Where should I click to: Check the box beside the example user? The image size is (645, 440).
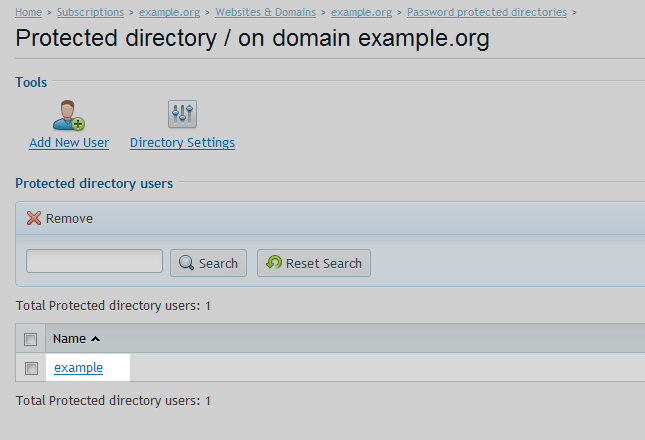(x=31, y=368)
